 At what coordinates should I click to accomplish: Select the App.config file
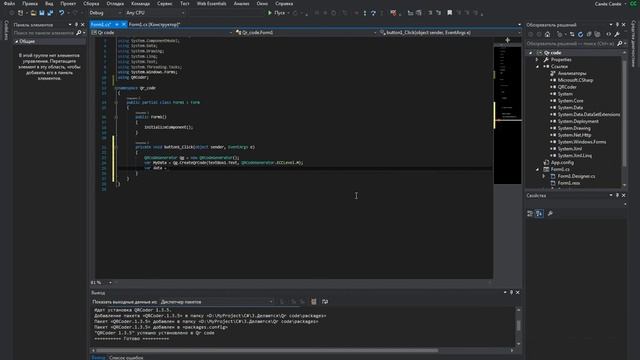562,162
